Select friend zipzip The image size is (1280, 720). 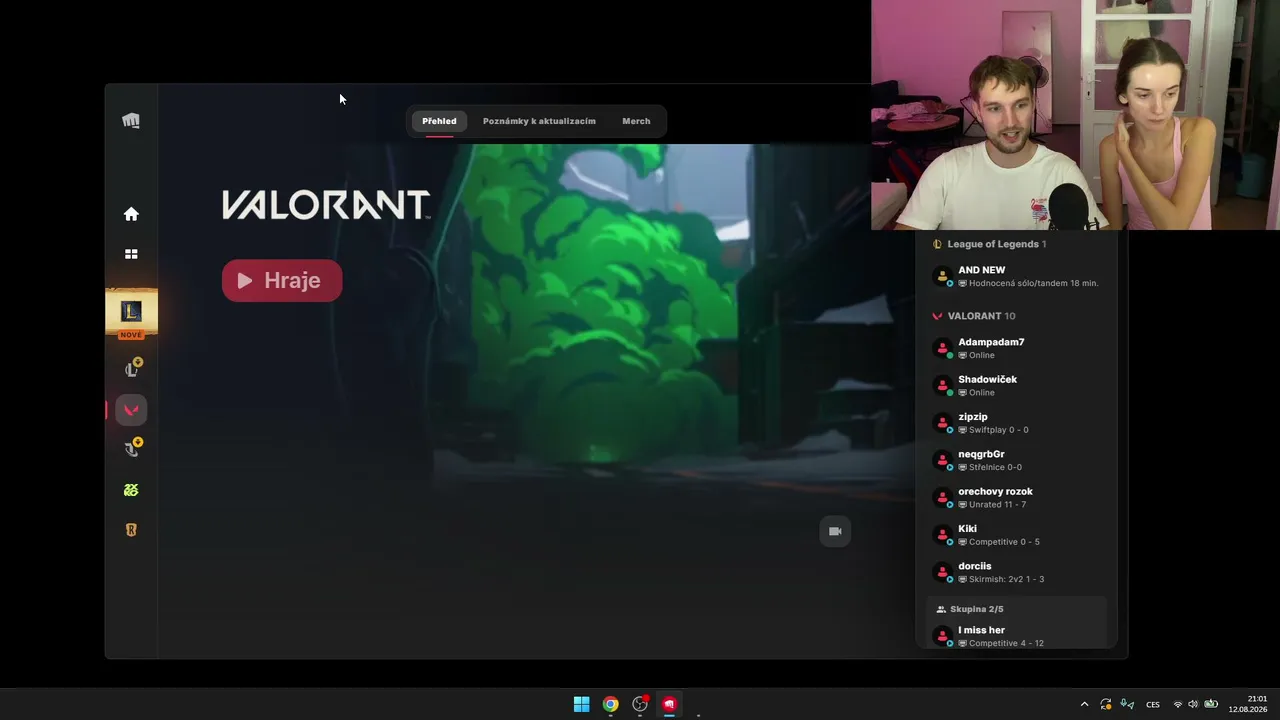[1016, 423]
